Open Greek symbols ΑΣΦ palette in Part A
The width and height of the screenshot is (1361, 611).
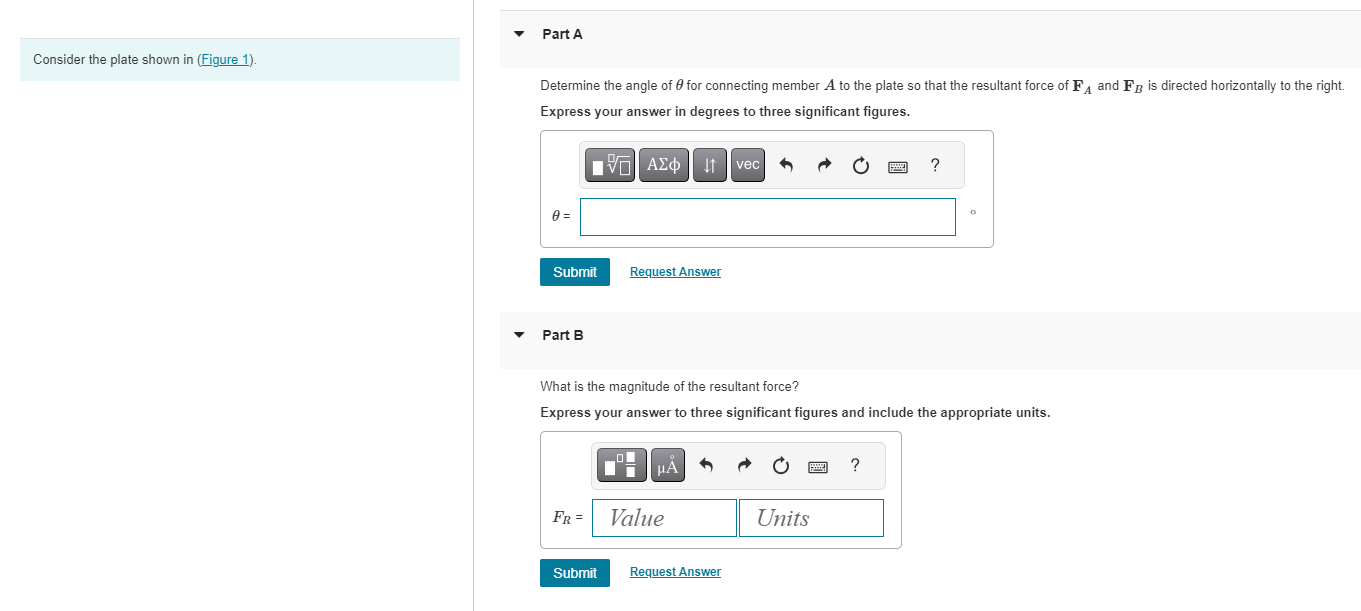(x=664, y=165)
